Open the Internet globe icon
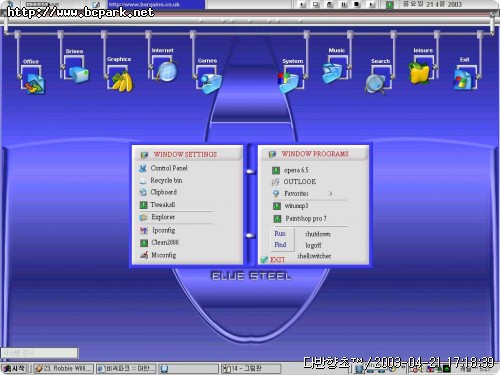Viewport: 500px width, 375px height. pos(166,71)
